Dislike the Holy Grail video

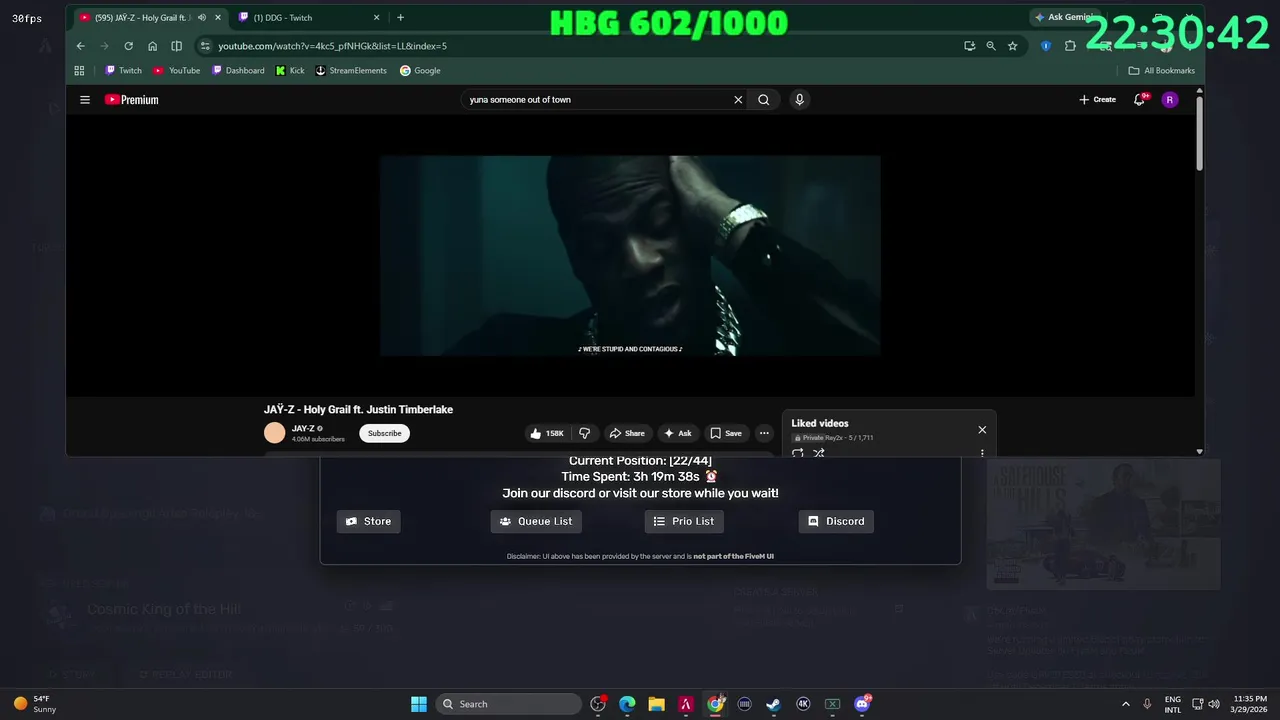pyautogui.click(x=585, y=433)
